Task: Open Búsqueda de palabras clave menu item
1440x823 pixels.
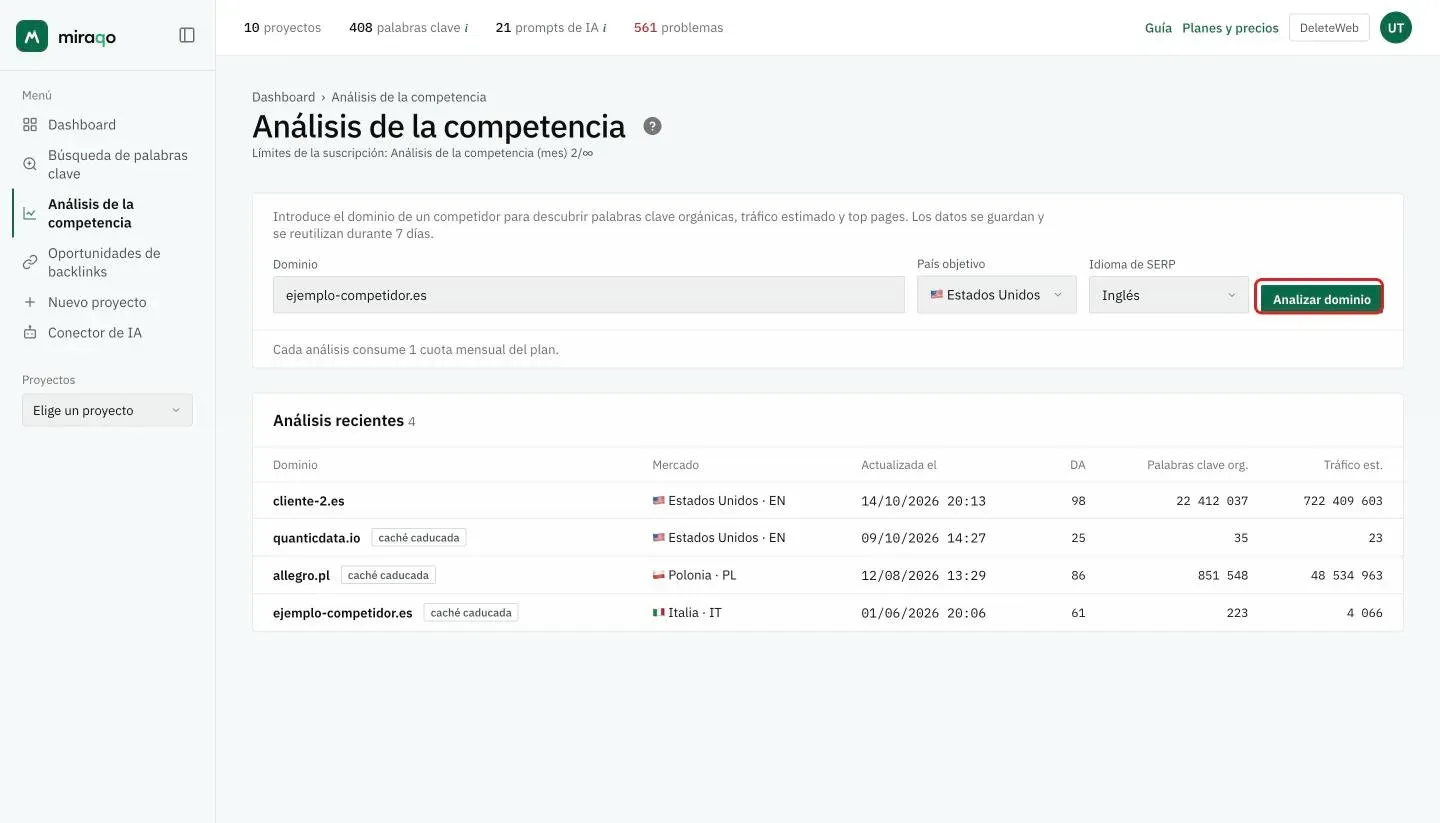Action: (x=118, y=164)
